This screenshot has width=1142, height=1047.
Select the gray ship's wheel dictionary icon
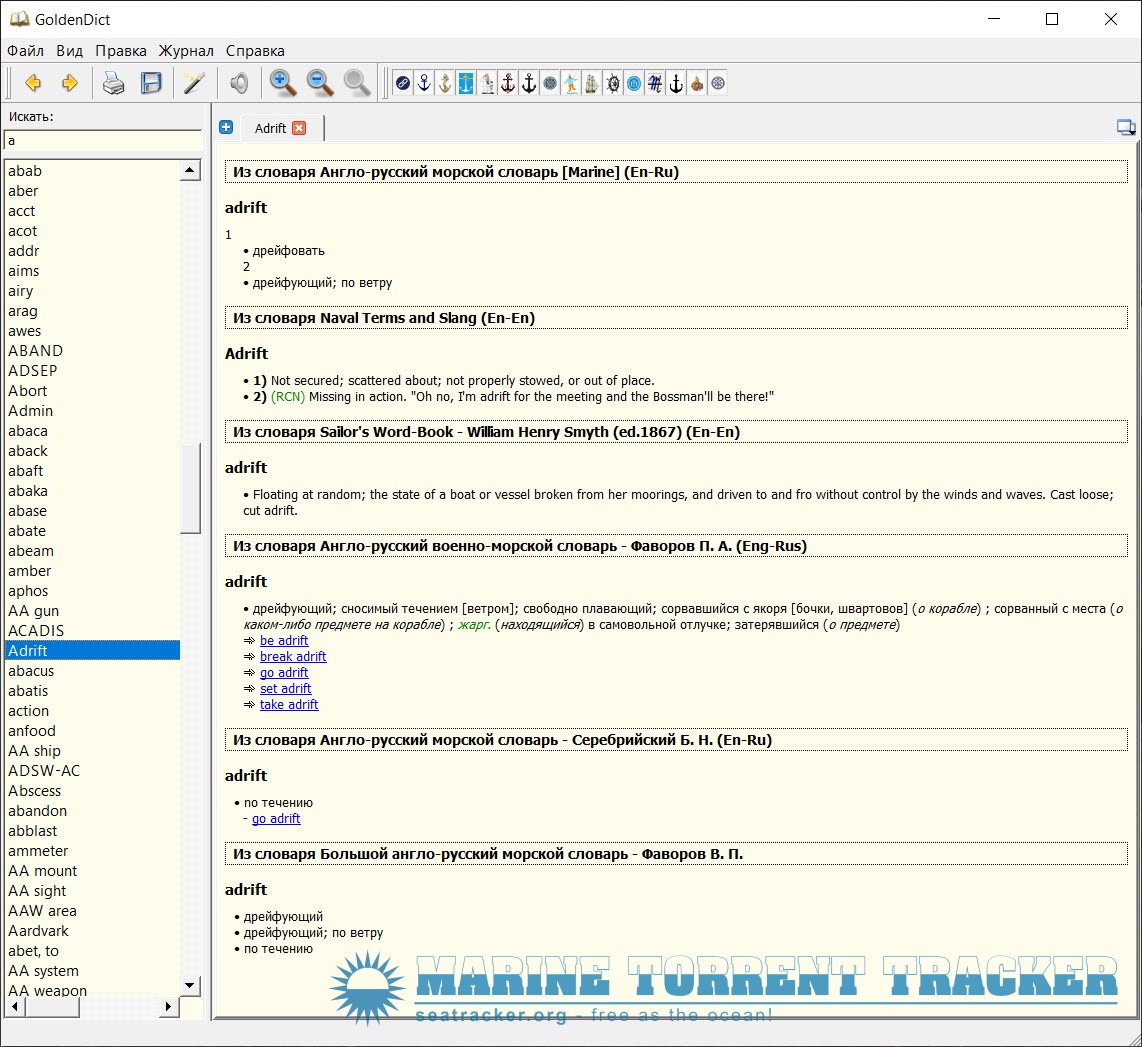coord(718,83)
